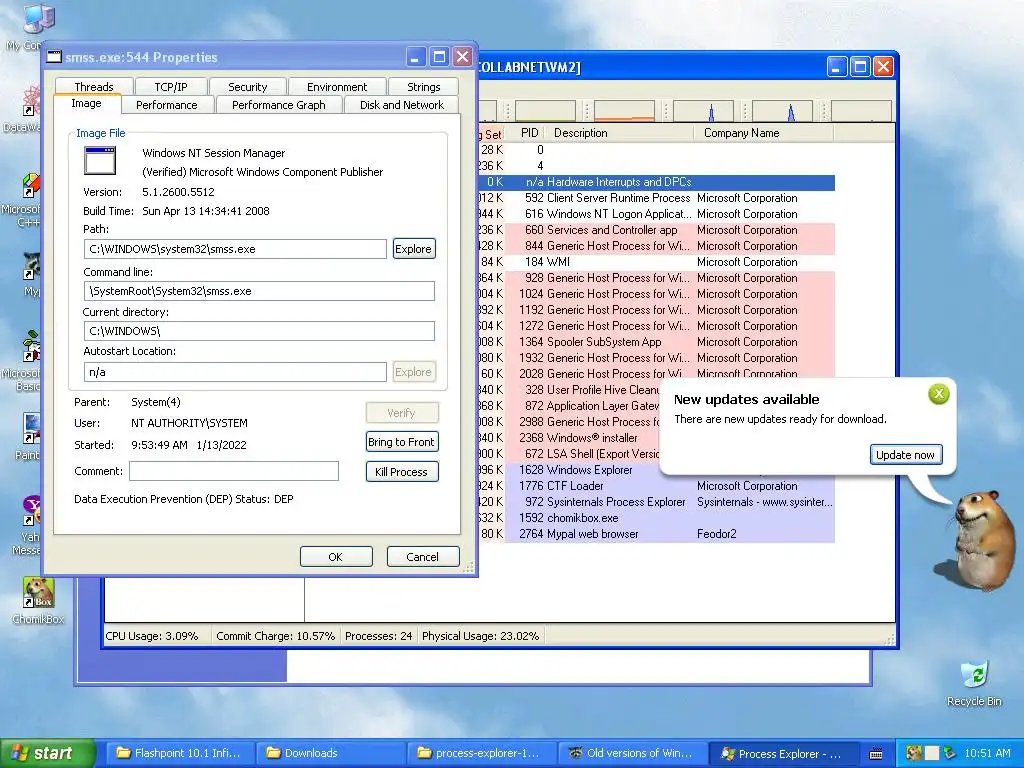Switch to Flashpoint 10.1 taskbar item
1024x768 pixels.
pos(181,754)
